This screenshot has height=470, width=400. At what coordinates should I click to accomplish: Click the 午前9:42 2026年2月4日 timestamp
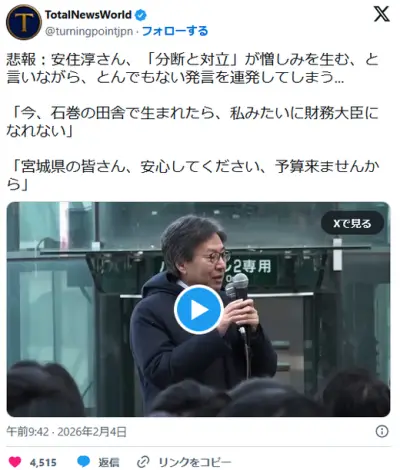pyautogui.click(x=67, y=432)
